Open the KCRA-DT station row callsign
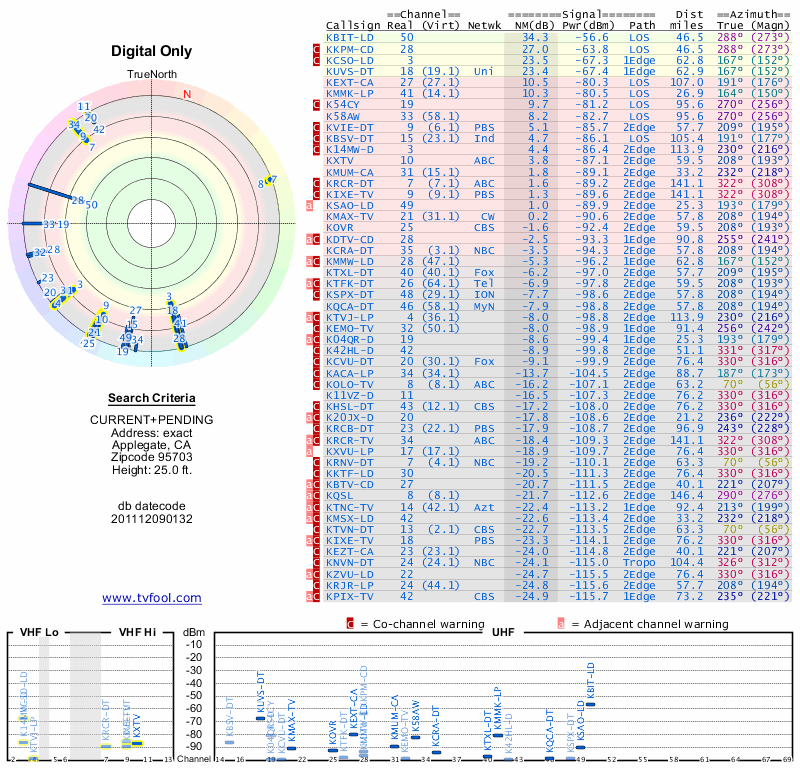Image resolution: width=800 pixels, height=768 pixels. (x=349, y=249)
